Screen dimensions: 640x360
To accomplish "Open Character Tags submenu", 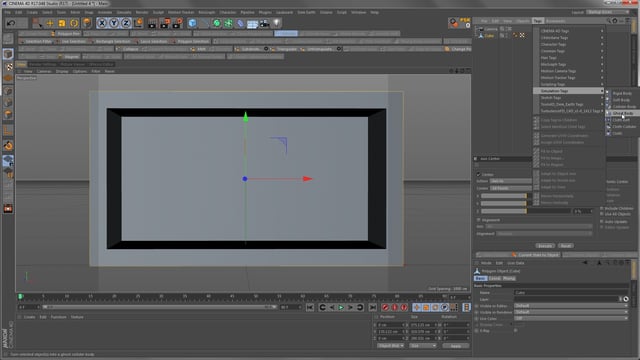I will (x=569, y=44).
